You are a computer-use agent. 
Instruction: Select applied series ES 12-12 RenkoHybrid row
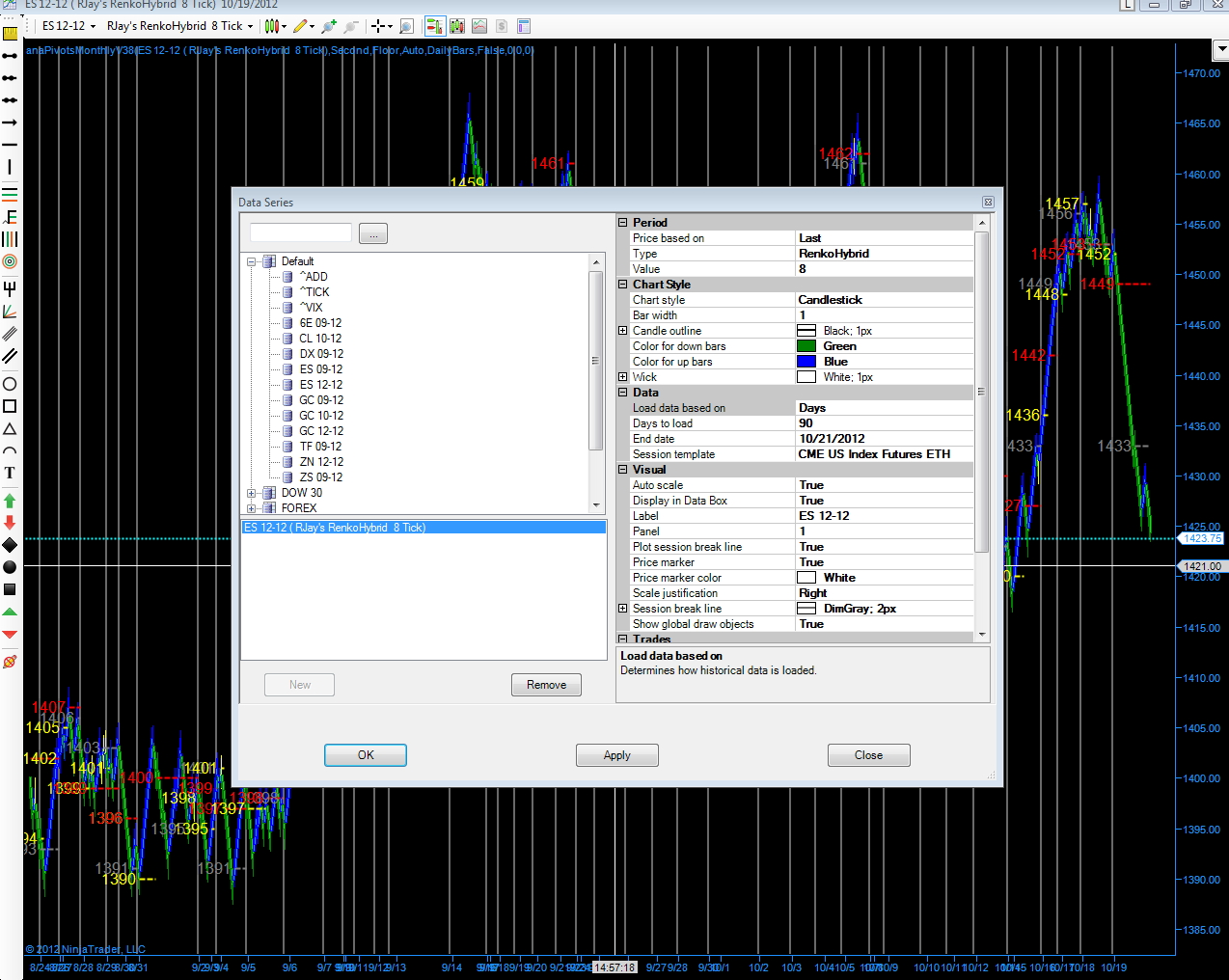[423, 528]
